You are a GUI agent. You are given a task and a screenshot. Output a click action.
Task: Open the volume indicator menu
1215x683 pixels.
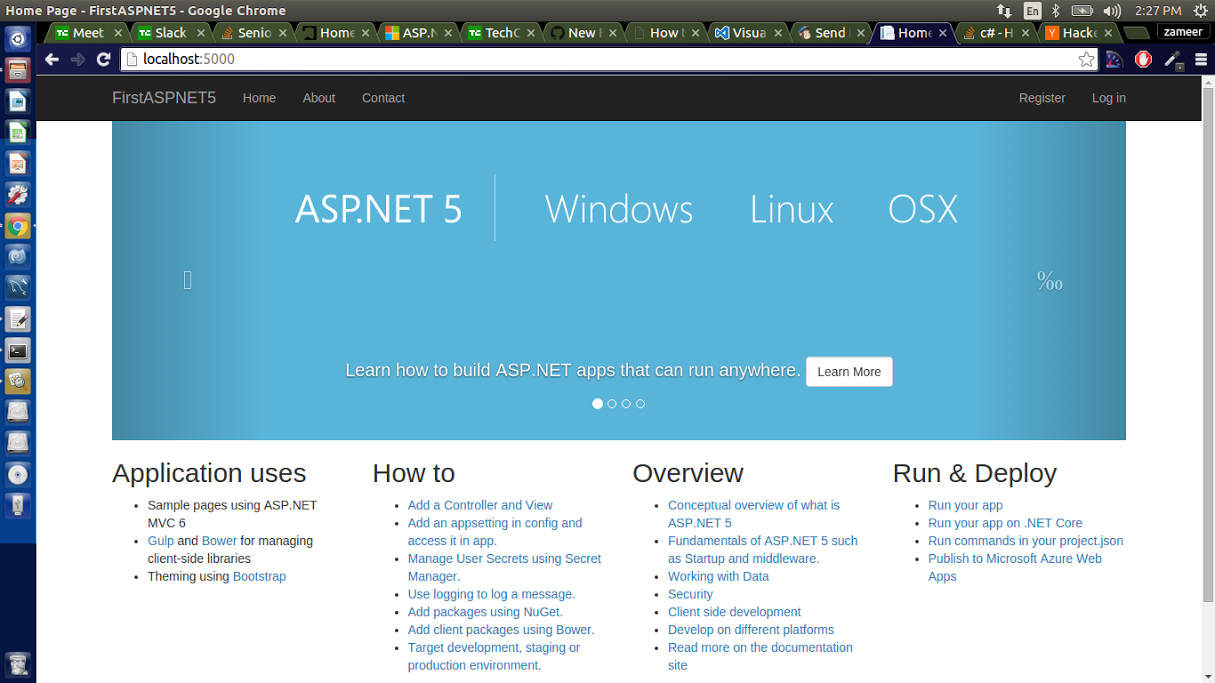click(x=1111, y=11)
